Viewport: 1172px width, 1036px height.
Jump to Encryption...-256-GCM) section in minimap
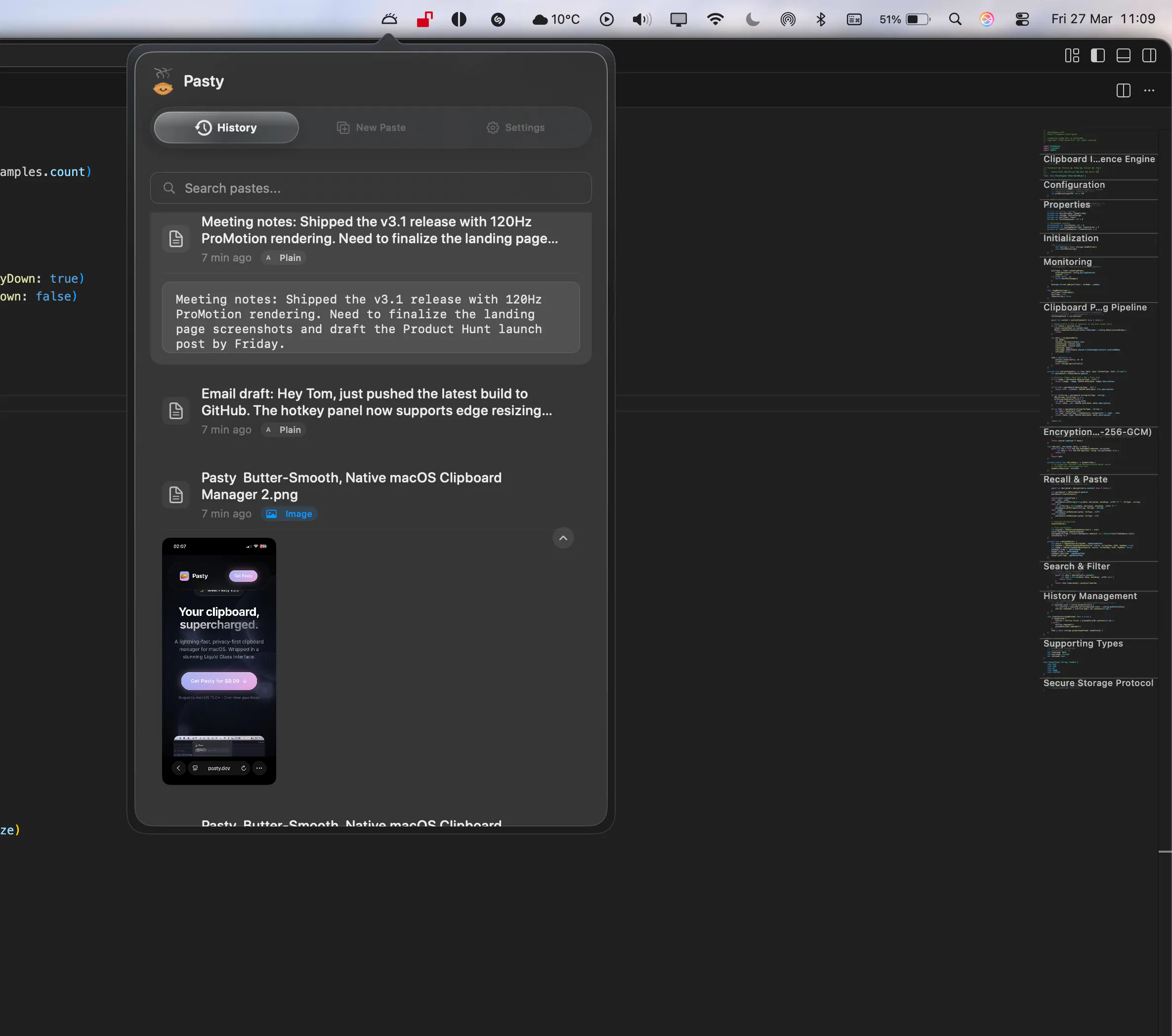(1097, 432)
